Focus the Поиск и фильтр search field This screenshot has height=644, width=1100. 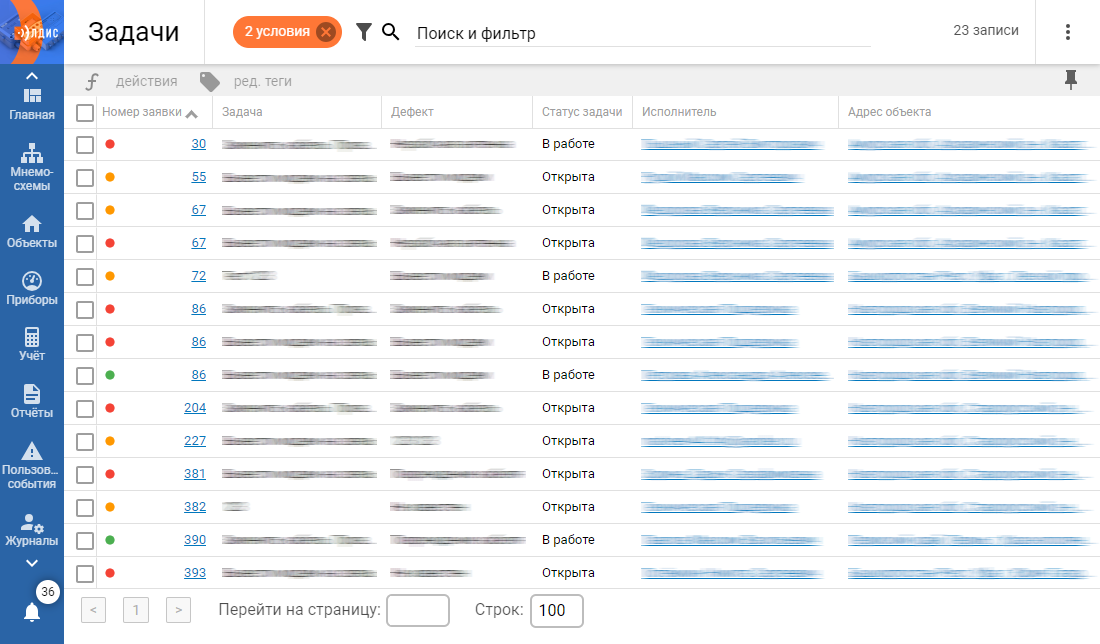tap(643, 33)
